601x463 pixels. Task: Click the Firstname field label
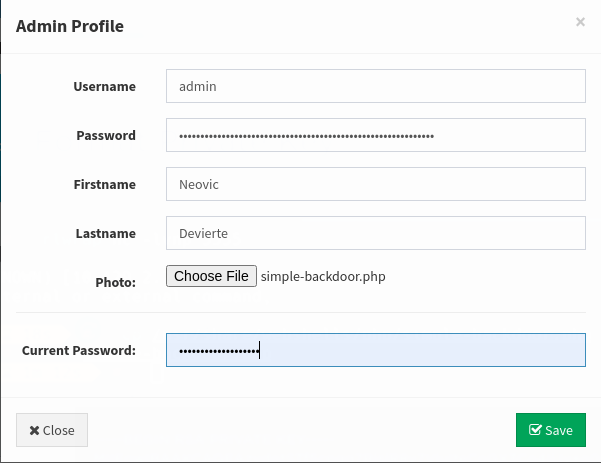pos(104,185)
